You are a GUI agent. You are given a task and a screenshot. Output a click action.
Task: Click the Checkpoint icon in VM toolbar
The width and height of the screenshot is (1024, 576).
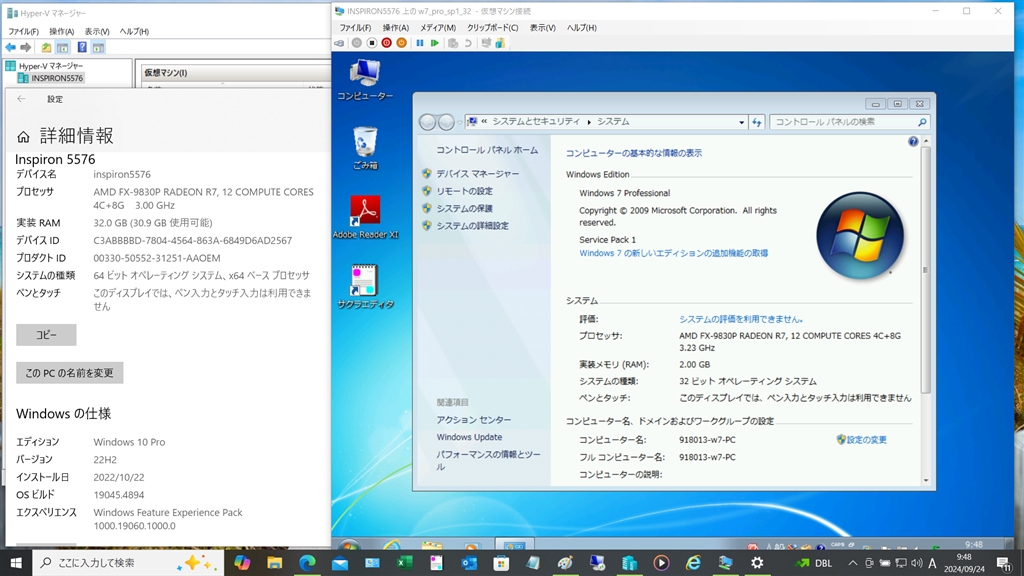(x=453, y=43)
